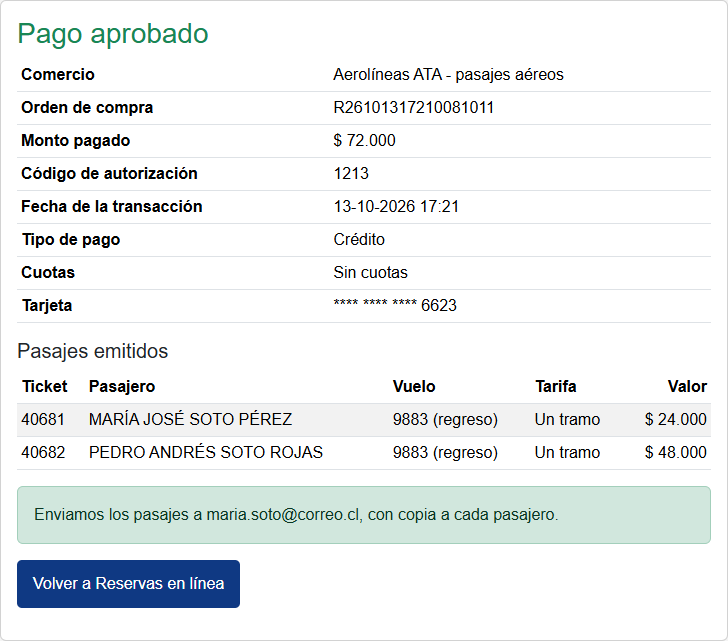Click the Valor column header
Screen dimensions: 728x641
pyautogui.click(x=687, y=386)
